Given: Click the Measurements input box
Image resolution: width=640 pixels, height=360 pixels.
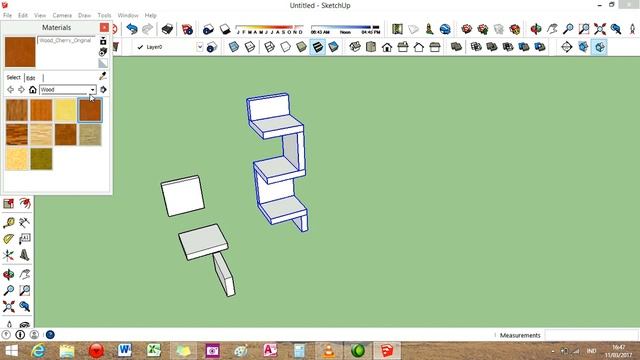Looking at the screenshot, I should 592,335.
